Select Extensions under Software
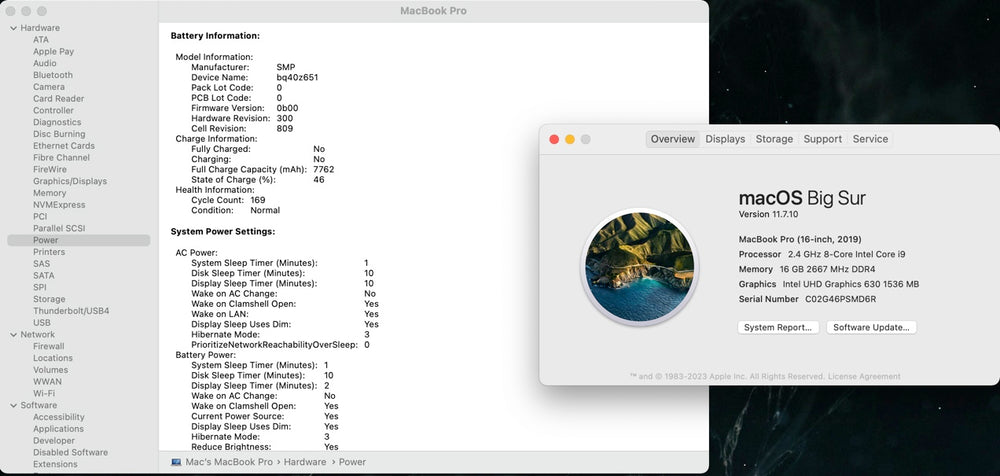 coord(55,464)
